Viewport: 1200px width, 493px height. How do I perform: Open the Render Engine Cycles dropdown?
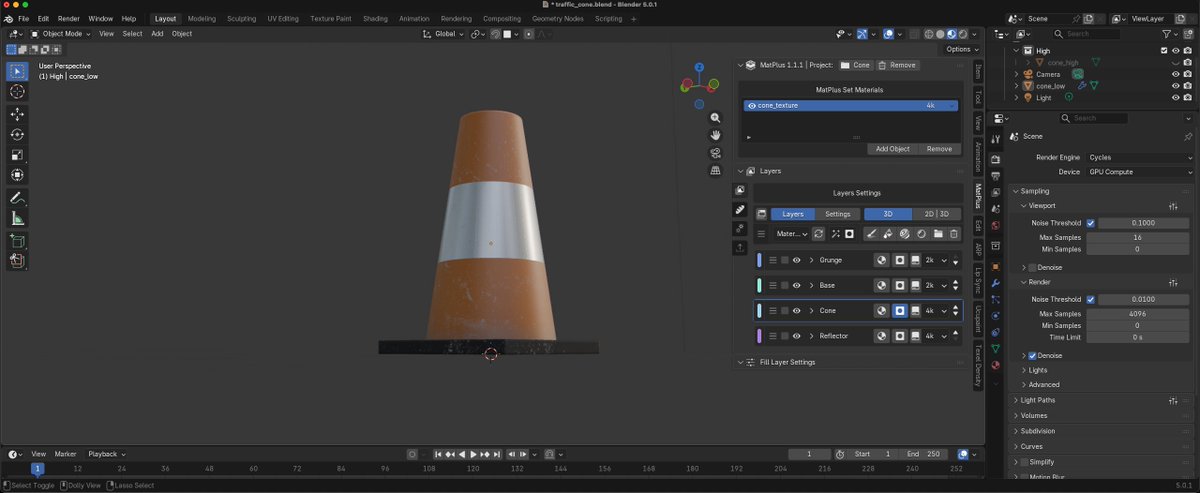pyautogui.click(x=1140, y=157)
